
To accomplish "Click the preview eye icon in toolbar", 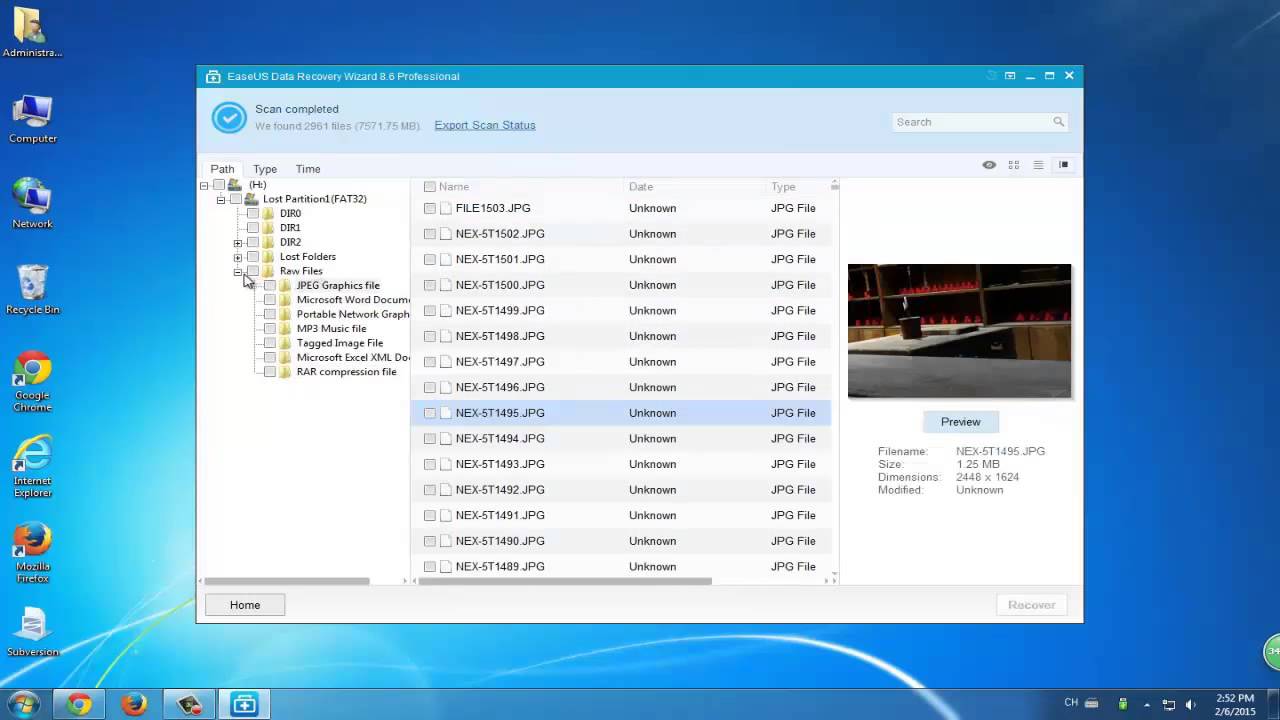I will pyautogui.click(x=989, y=165).
